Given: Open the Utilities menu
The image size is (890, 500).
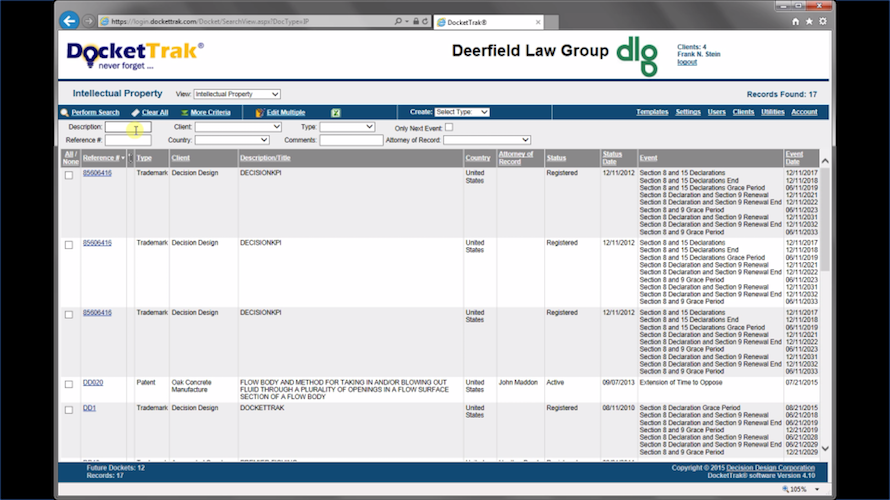Looking at the screenshot, I should point(773,112).
